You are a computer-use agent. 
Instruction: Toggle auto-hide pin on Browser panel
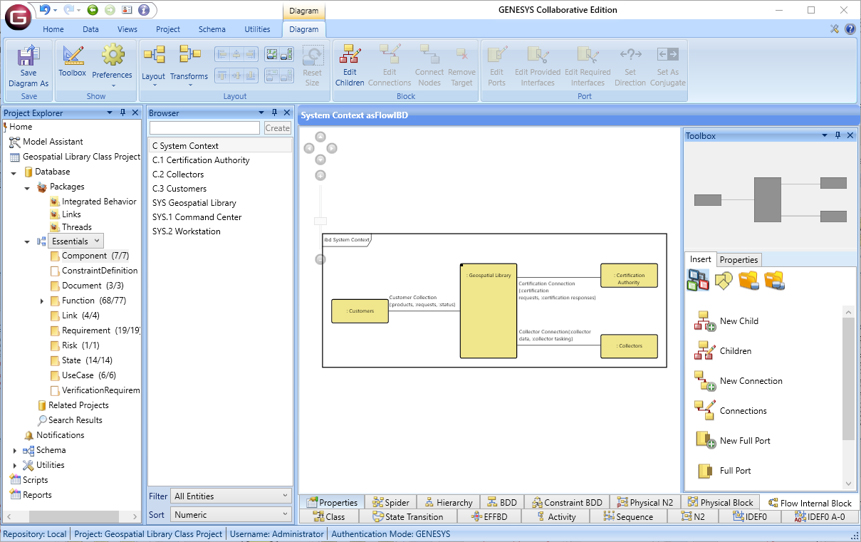tap(274, 113)
